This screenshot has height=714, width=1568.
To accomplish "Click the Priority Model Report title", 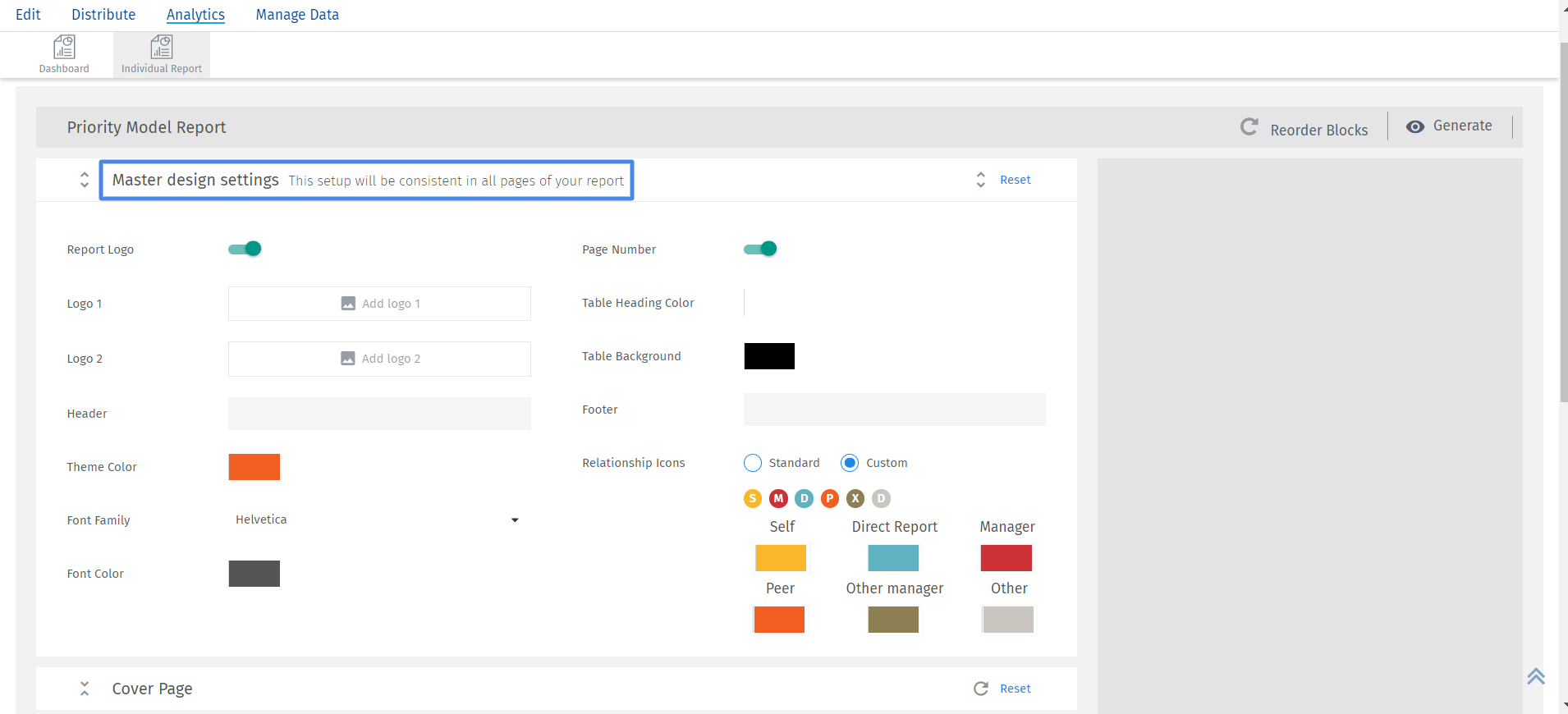I will click(x=146, y=127).
